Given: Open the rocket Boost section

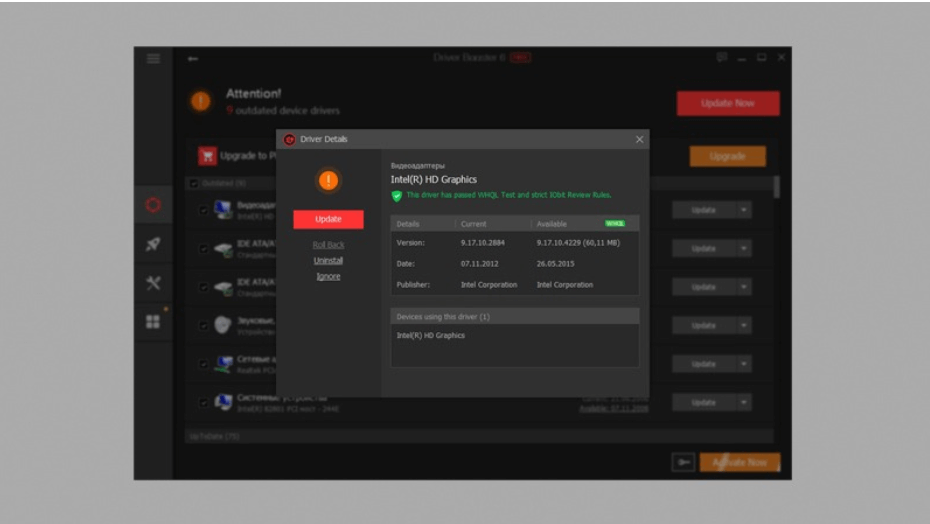Looking at the screenshot, I should coord(153,244).
